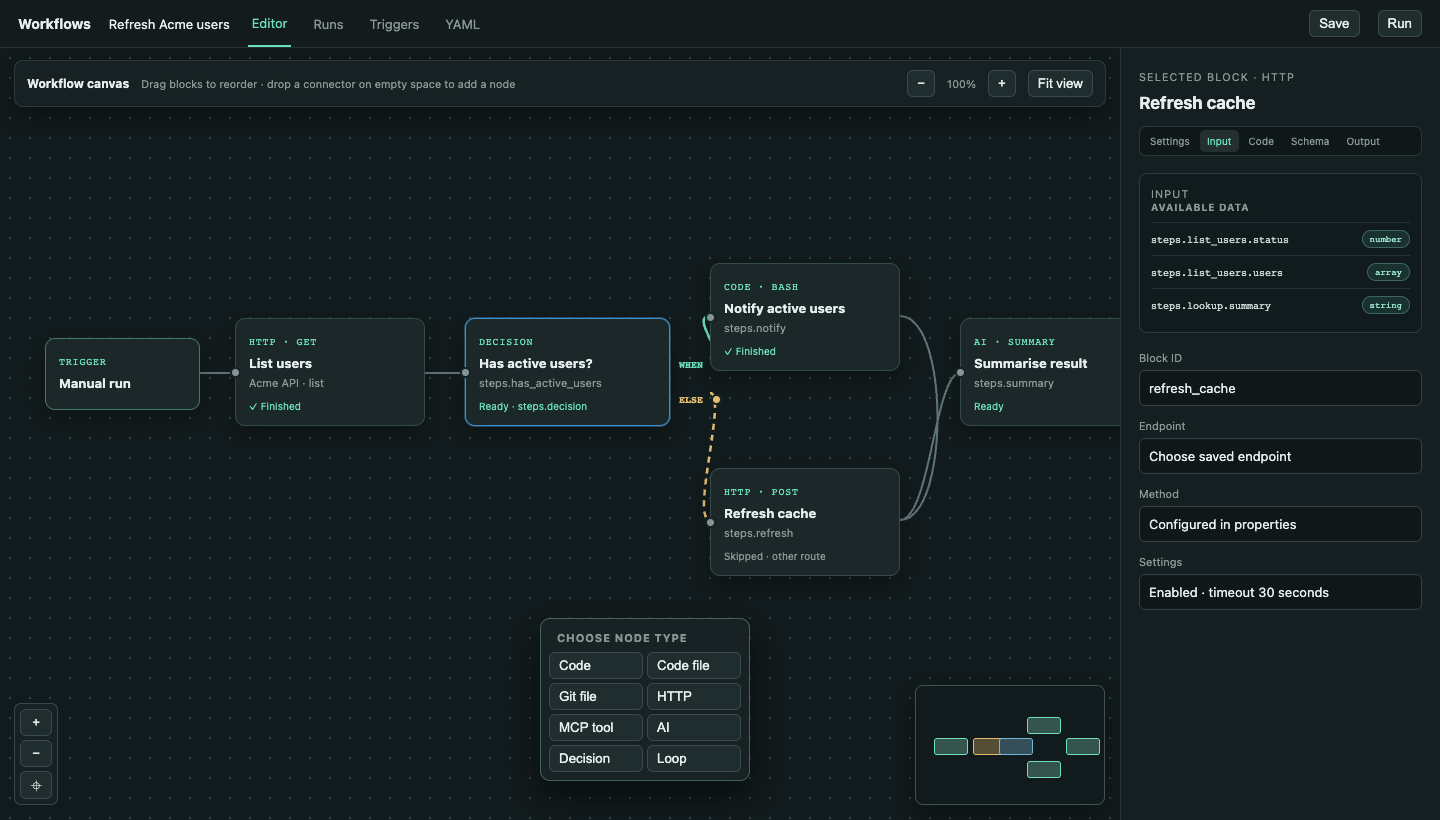Click the Finished status on List users
1440x820 pixels.
(275, 406)
